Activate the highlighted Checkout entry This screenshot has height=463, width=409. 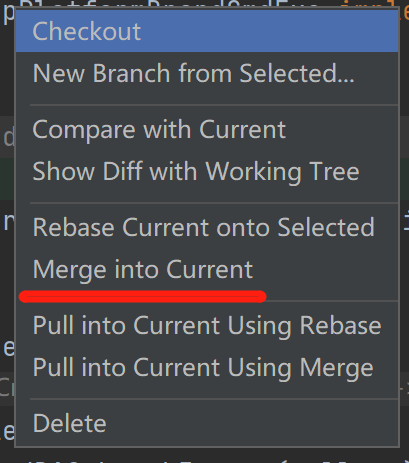click(207, 31)
